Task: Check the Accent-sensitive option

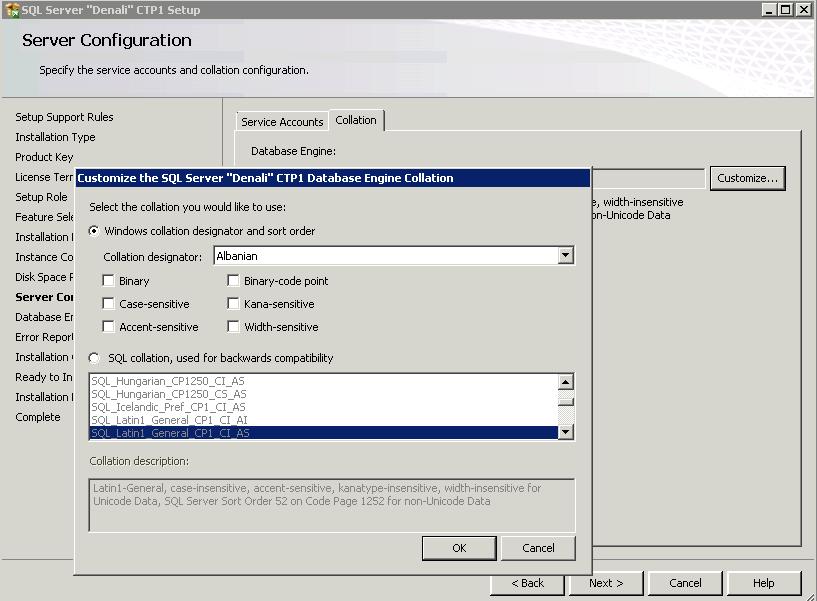Action: pos(109,327)
